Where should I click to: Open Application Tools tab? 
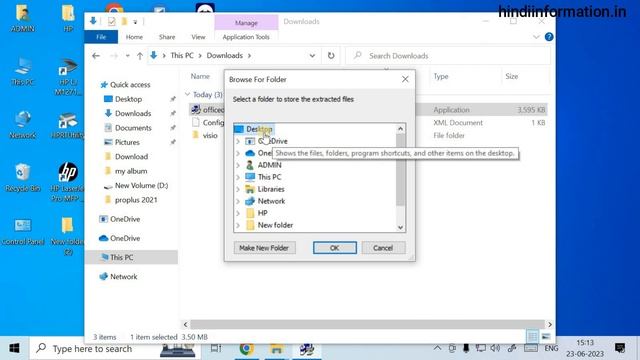coord(246,37)
